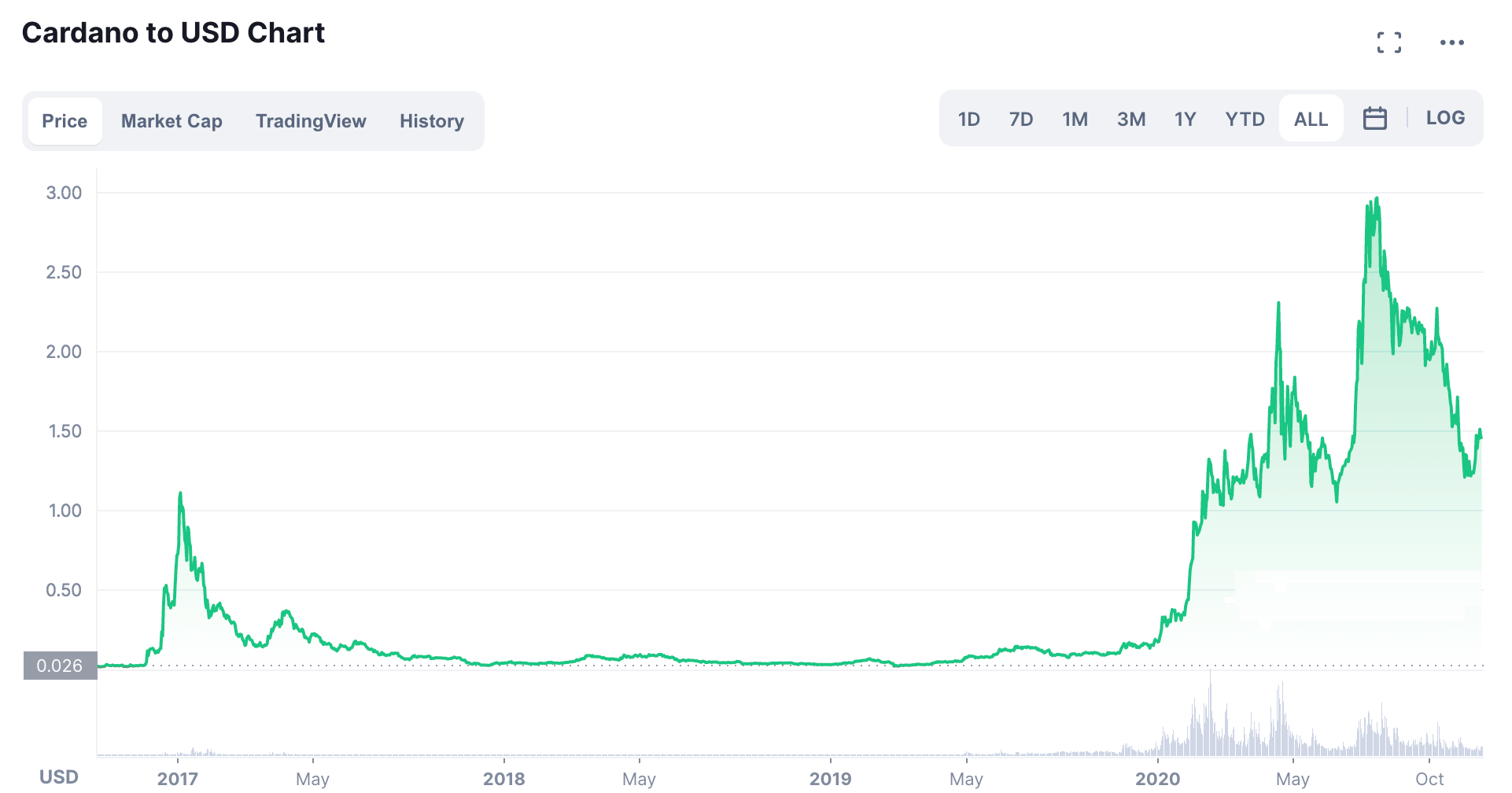Image resolution: width=1512 pixels, height=793 pixels.
Task: Click the 2.00 y-axis value
Action: pyautogui.click(x=64, y=352)
